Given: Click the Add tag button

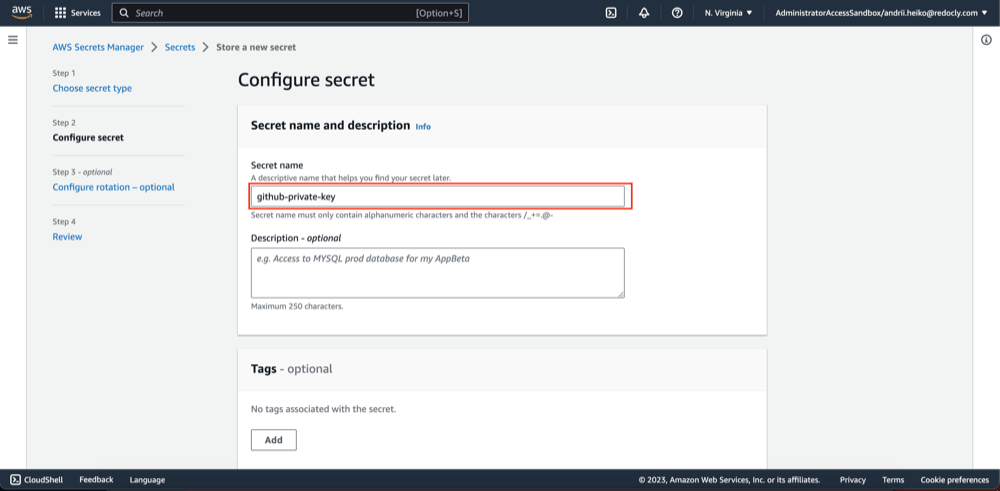Looking at the screenshot, I should pyautogui.click(x=274, y=440).
